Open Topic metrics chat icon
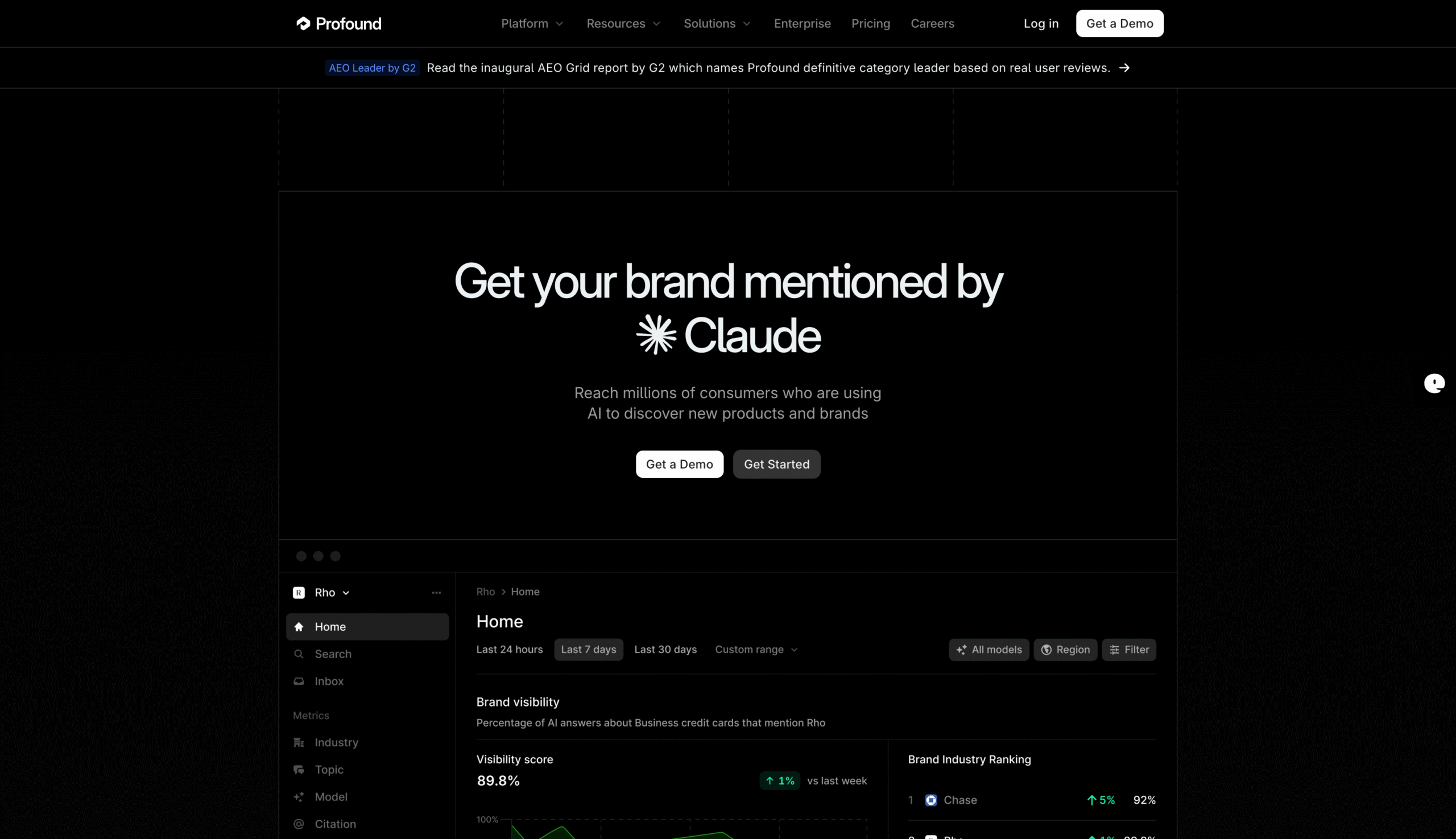The width and height of the screenshot is (1456, 839). pos(299,769)
